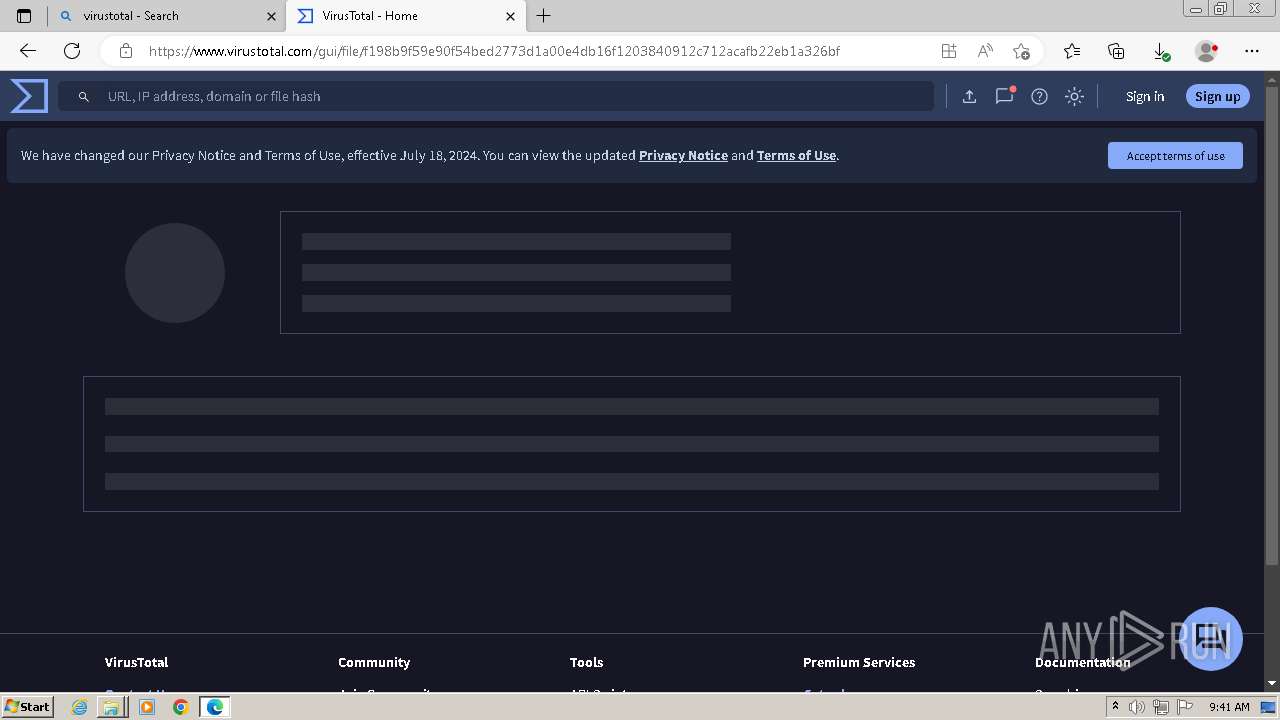Viewport: 1280px width, 720px height.
Task: Open the Terms of Use link
Action: (796, 155)
